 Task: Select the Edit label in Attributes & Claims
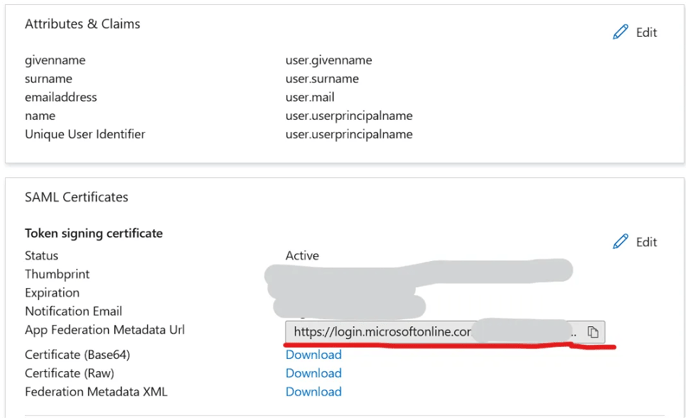click(646, 32)
